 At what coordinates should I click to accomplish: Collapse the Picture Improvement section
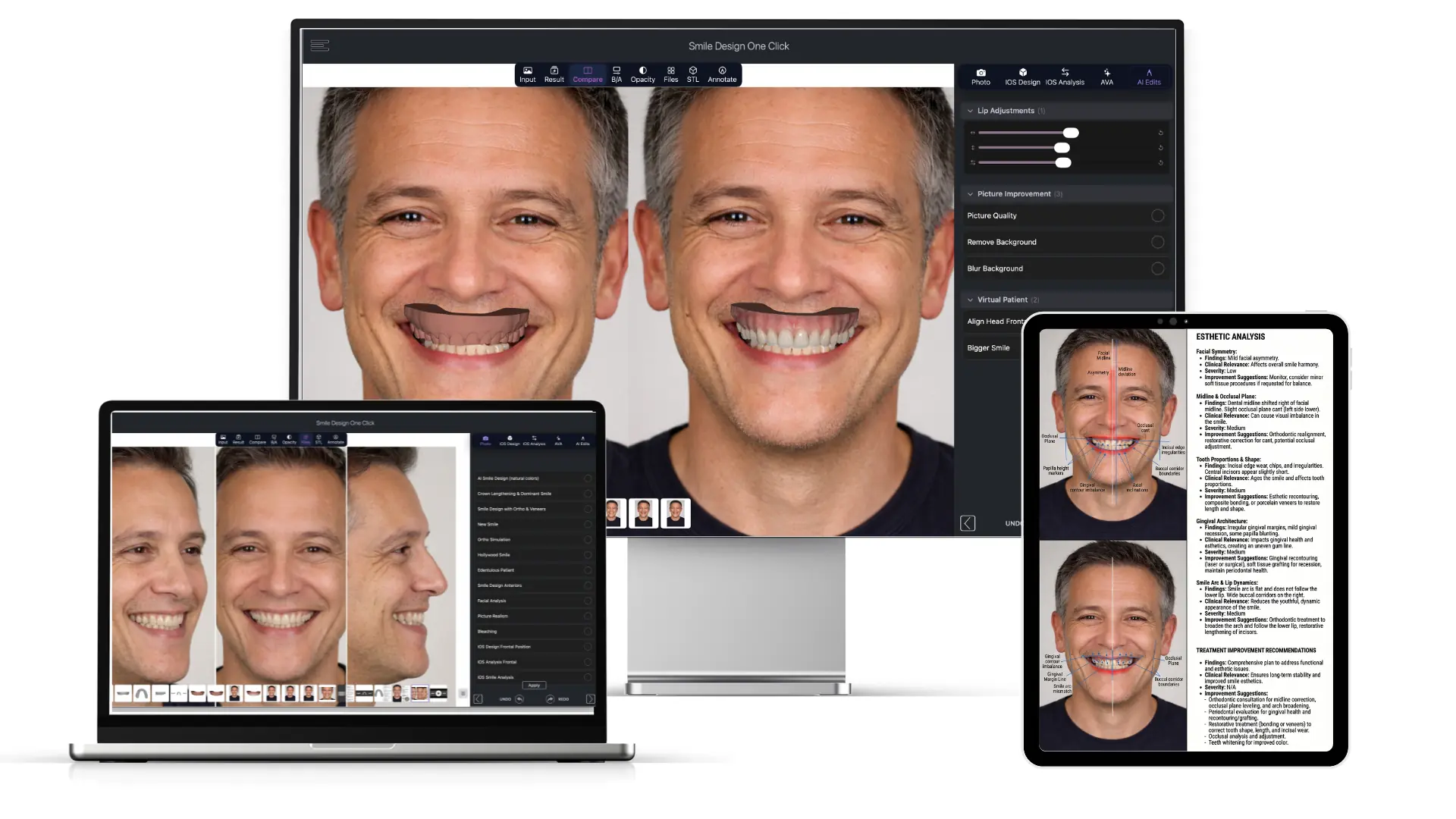[x=970, y=194]
